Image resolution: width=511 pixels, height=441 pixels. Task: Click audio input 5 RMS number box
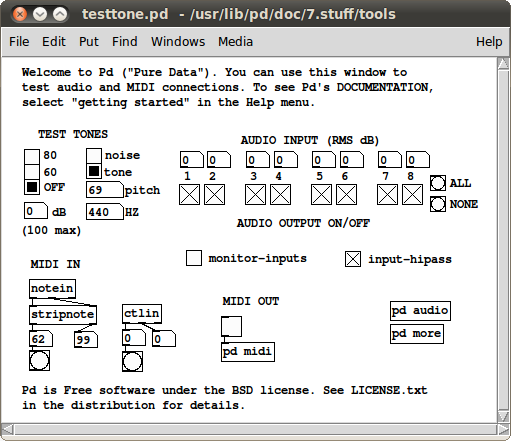[x=324, y=160]
